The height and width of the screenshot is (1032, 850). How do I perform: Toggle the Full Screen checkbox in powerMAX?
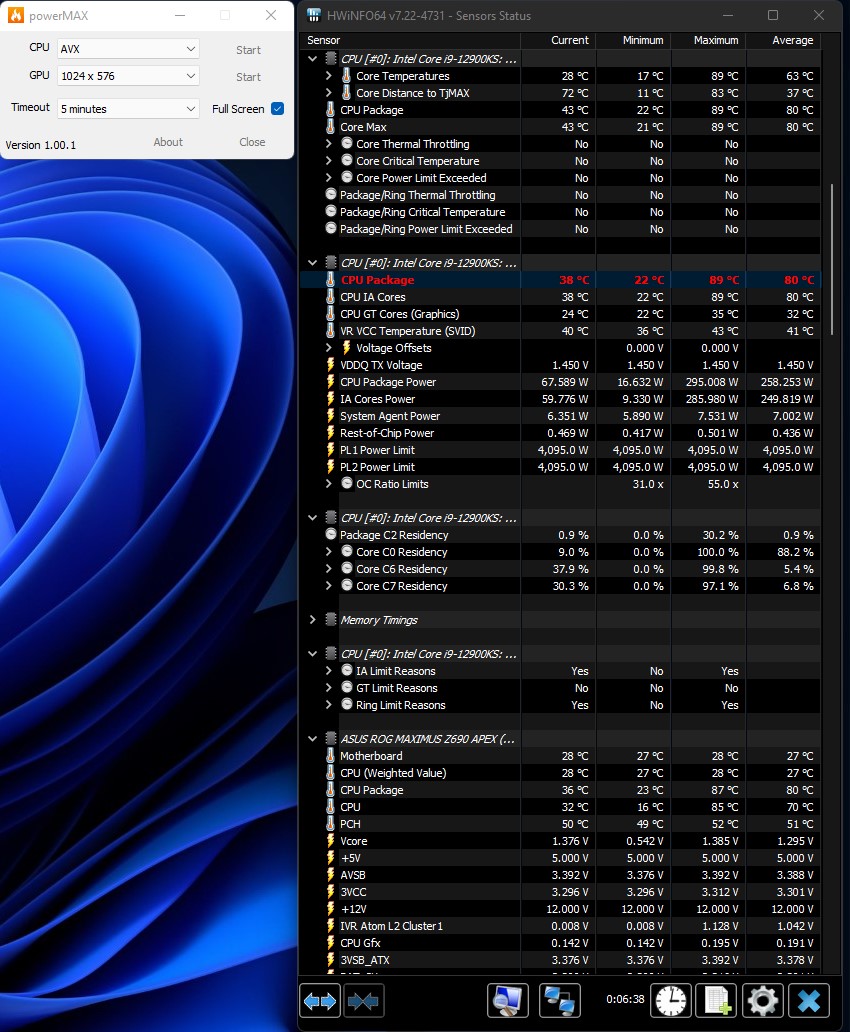[x=278, y=109]
